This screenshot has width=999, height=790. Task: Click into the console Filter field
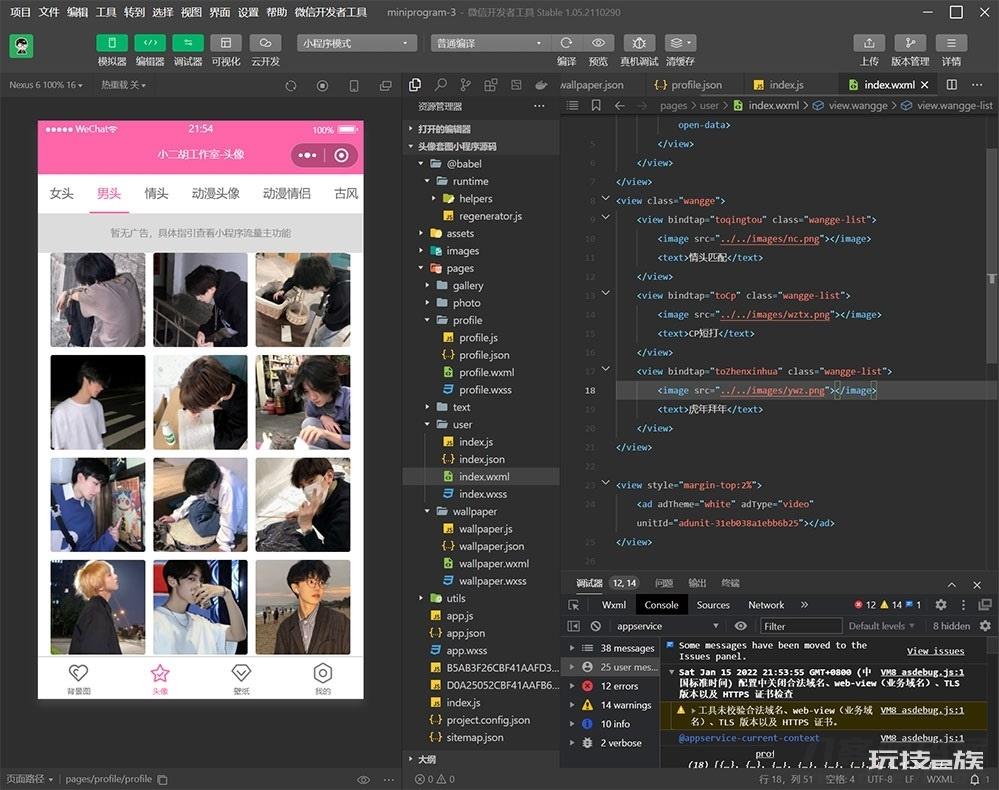[x=801, y=626]
